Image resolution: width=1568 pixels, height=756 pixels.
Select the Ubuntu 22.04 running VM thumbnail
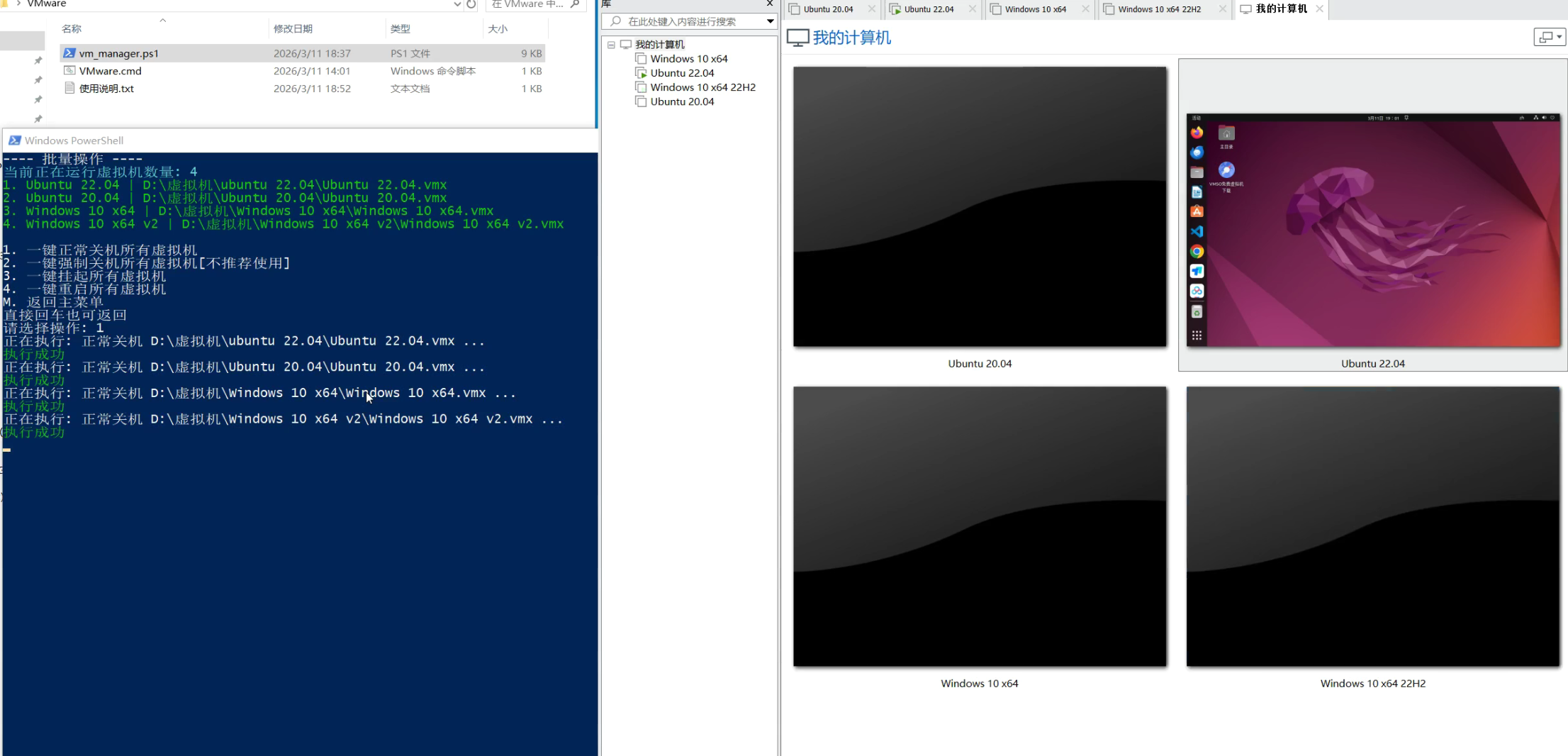1372,230
